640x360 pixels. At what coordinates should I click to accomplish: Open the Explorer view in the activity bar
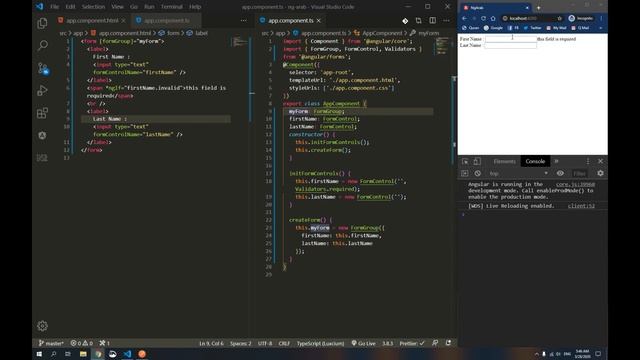click(42, 23)
